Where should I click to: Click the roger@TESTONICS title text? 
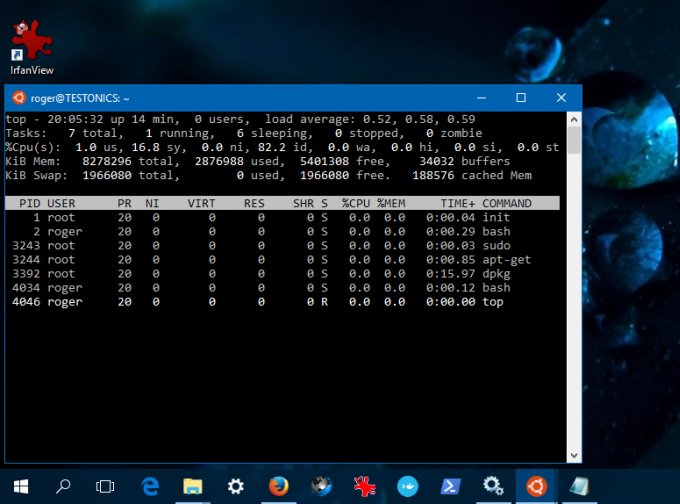click(x=80, y=98)
